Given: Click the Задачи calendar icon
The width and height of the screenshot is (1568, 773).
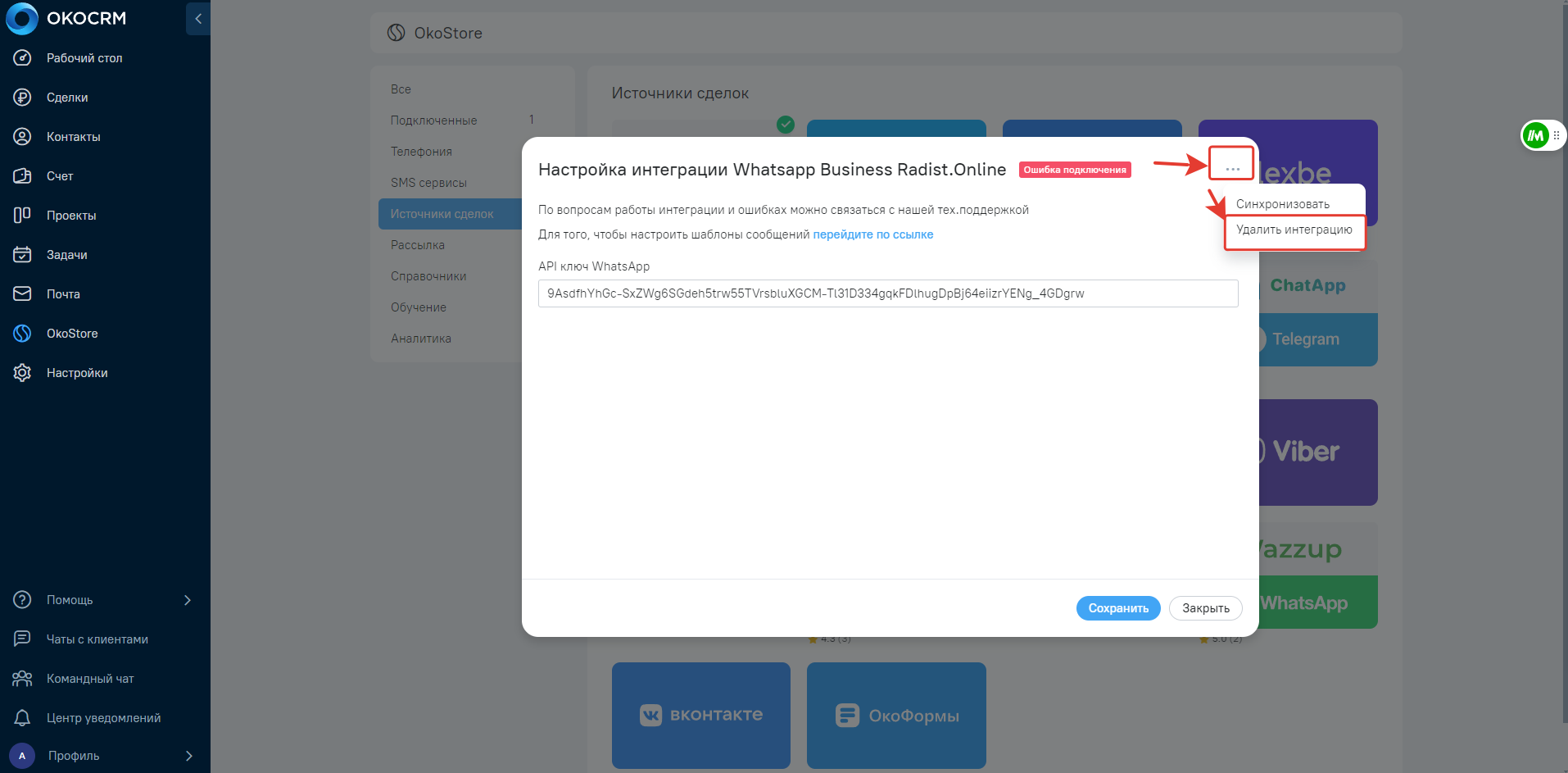Looking at the screenshot, I should click(22, 255).
